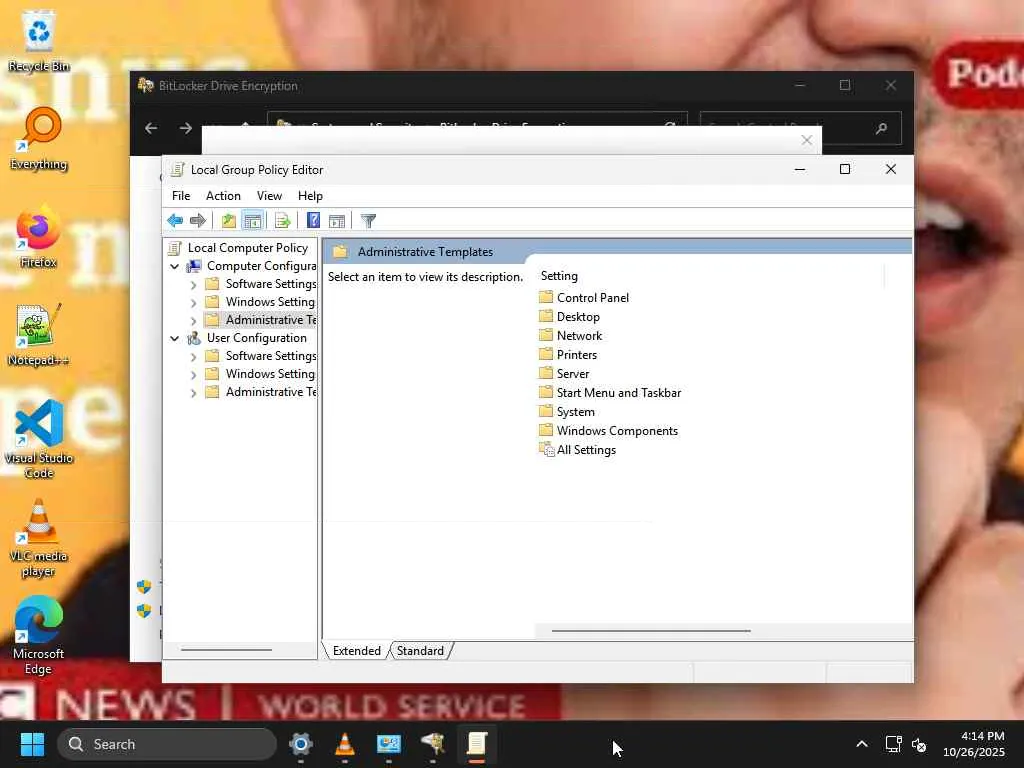Image resolution: width=1024 pixels, height=768 pixels.
Task: Select the Visual Studio Code desktop icon
Action: [39, 439]
